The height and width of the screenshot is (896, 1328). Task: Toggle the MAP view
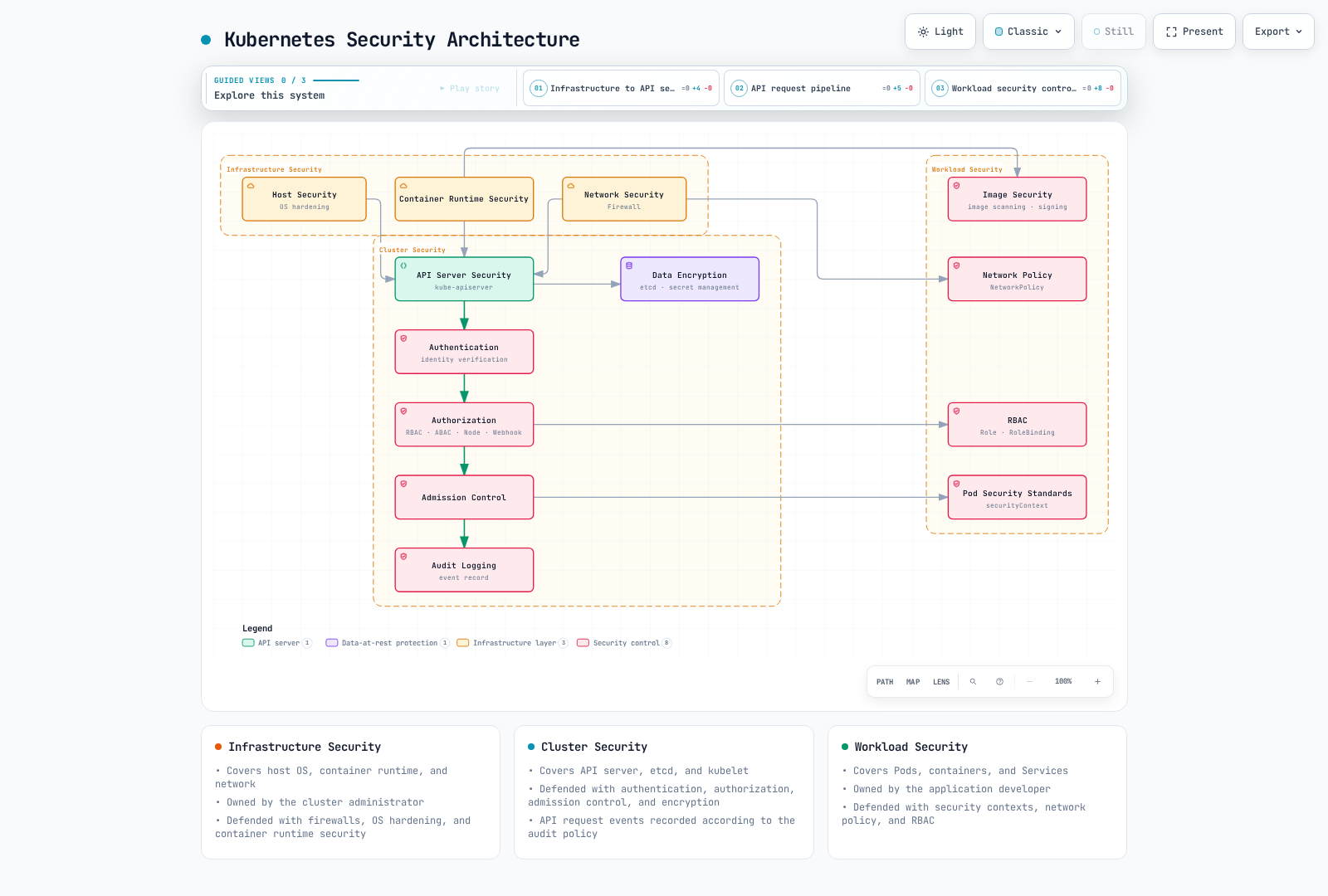[913, 682]
